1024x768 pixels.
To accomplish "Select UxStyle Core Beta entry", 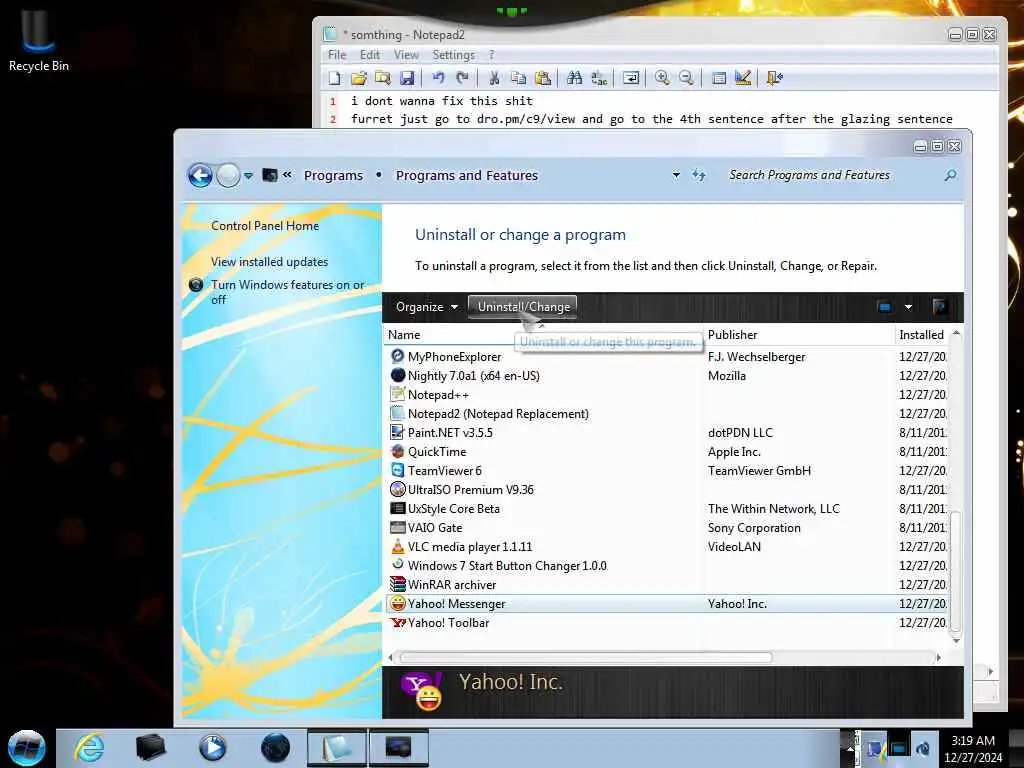I will (x=667, y=509).
